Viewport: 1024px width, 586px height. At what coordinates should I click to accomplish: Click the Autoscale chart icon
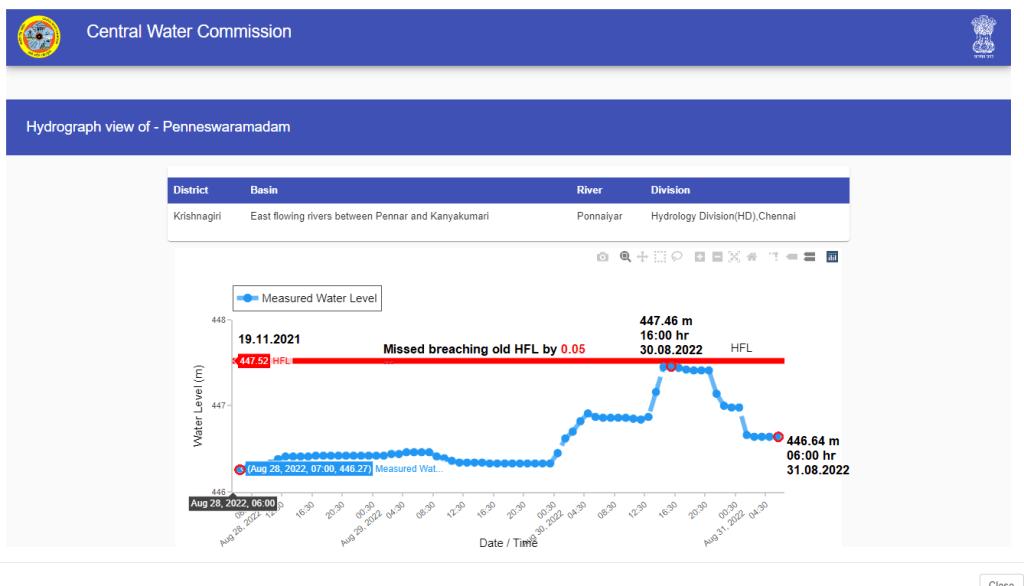pos(734,257)
